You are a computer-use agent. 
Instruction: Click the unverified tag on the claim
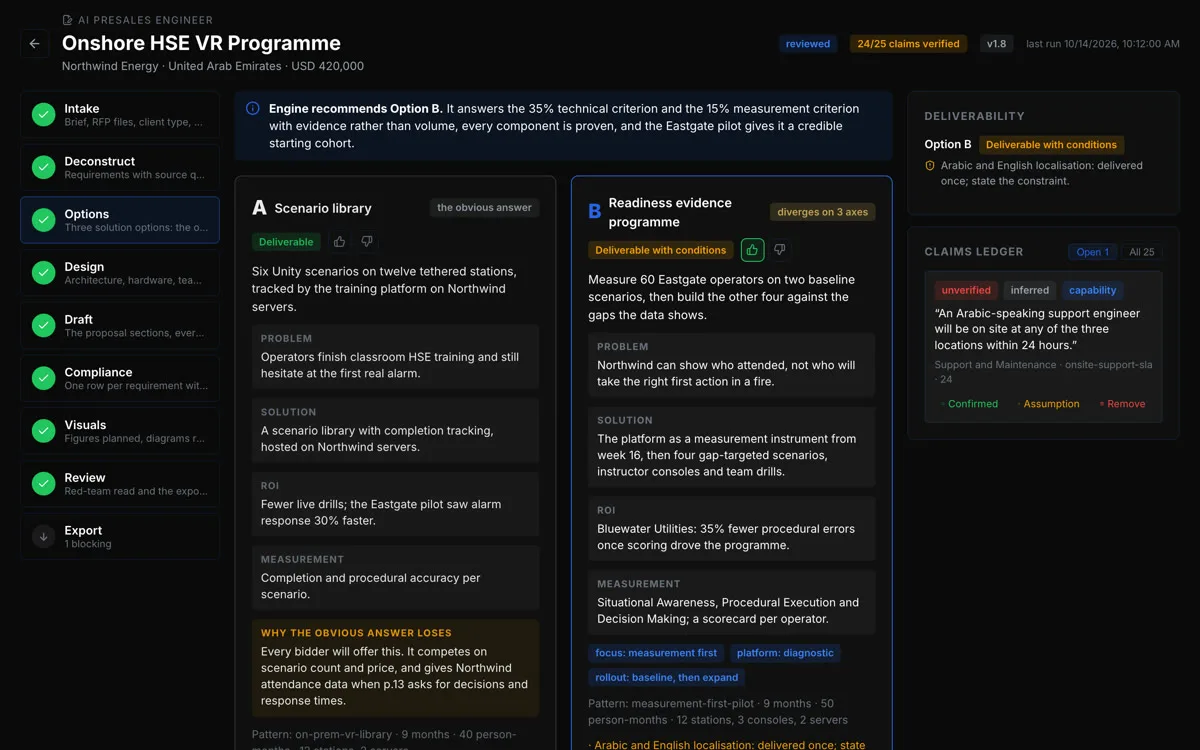(x=966, y=291)
